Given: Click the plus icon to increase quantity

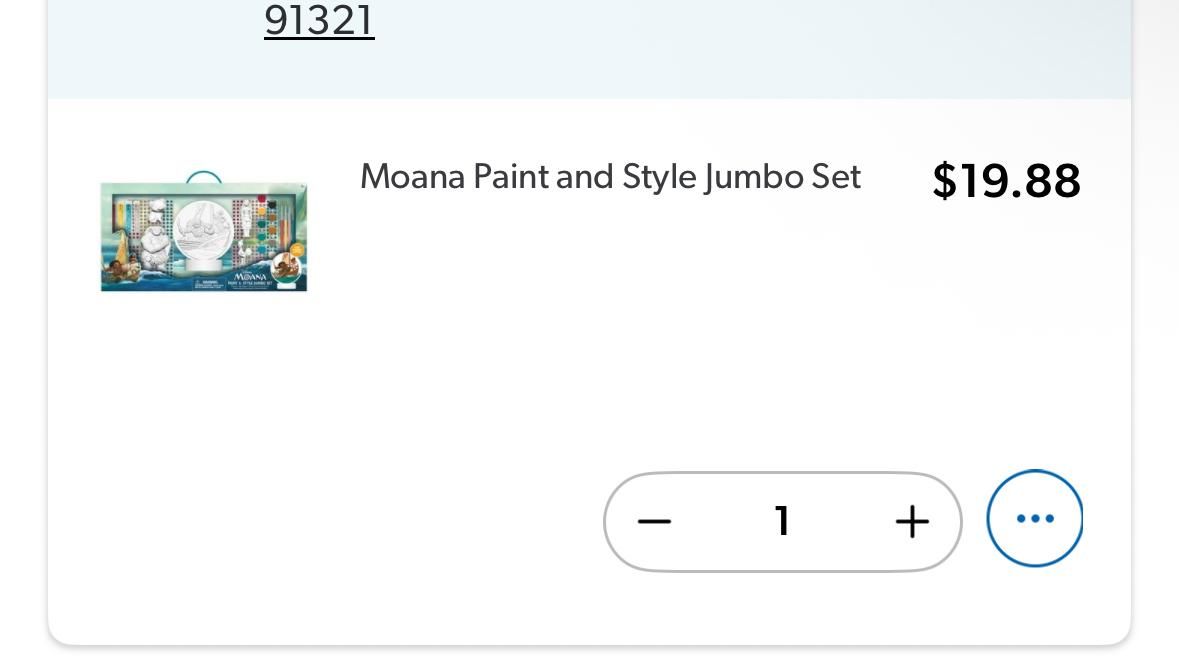Looking at the screenshot, I should pyautogui.click(x=911, y=521).
